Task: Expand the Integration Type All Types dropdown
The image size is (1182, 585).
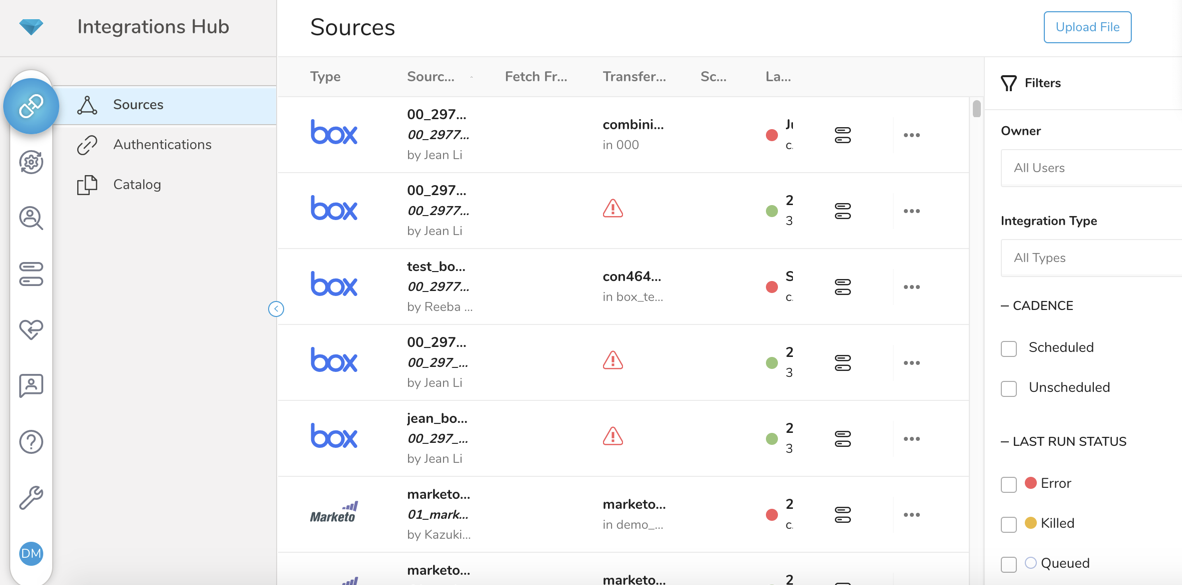Action: coord(1090,258)
